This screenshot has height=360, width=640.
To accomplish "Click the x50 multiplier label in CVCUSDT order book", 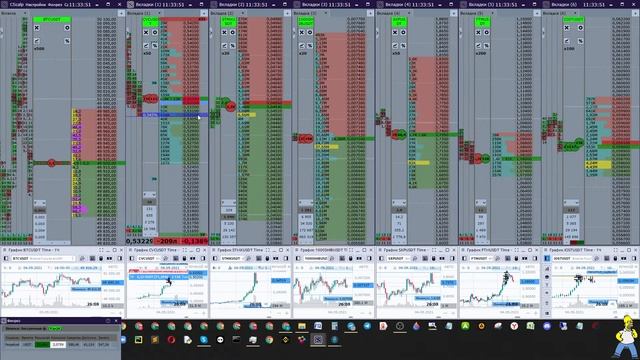I will (147, 53).
